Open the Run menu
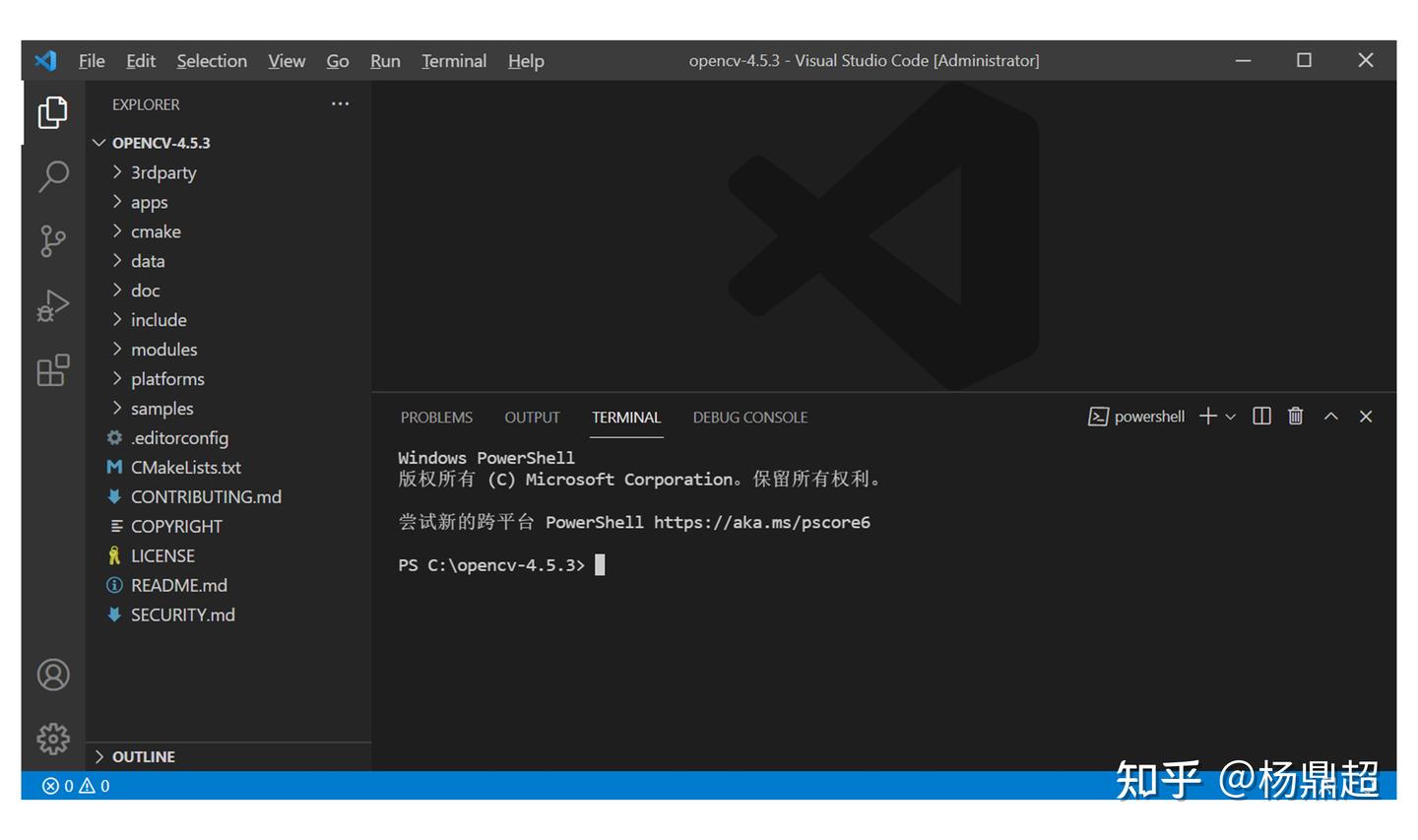 coord(384,60)
